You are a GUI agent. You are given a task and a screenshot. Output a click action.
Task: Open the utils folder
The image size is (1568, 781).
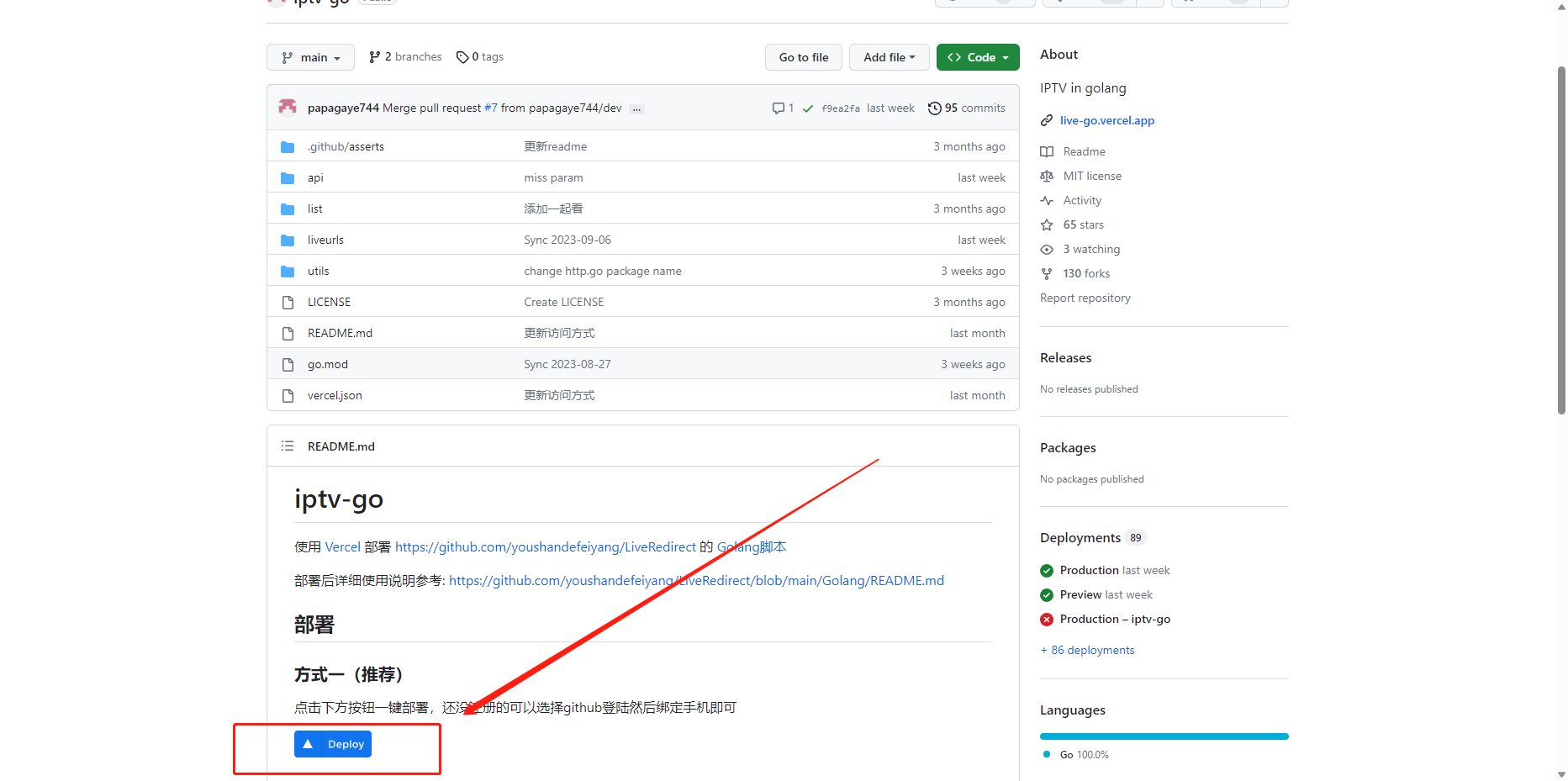pos(318,271)
